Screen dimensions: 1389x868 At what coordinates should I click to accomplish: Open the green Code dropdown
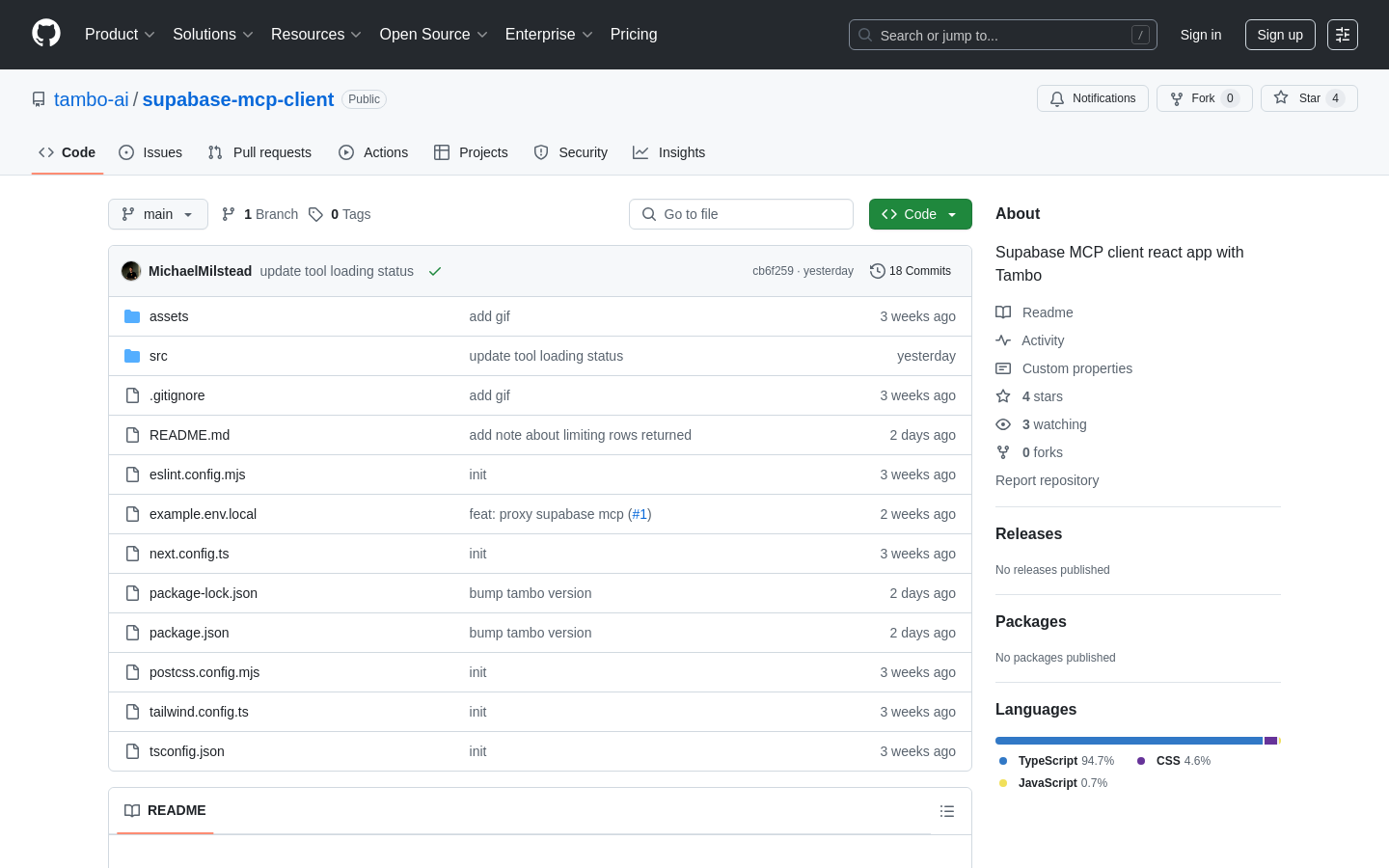pyautogui.click(x=920, y=214)
